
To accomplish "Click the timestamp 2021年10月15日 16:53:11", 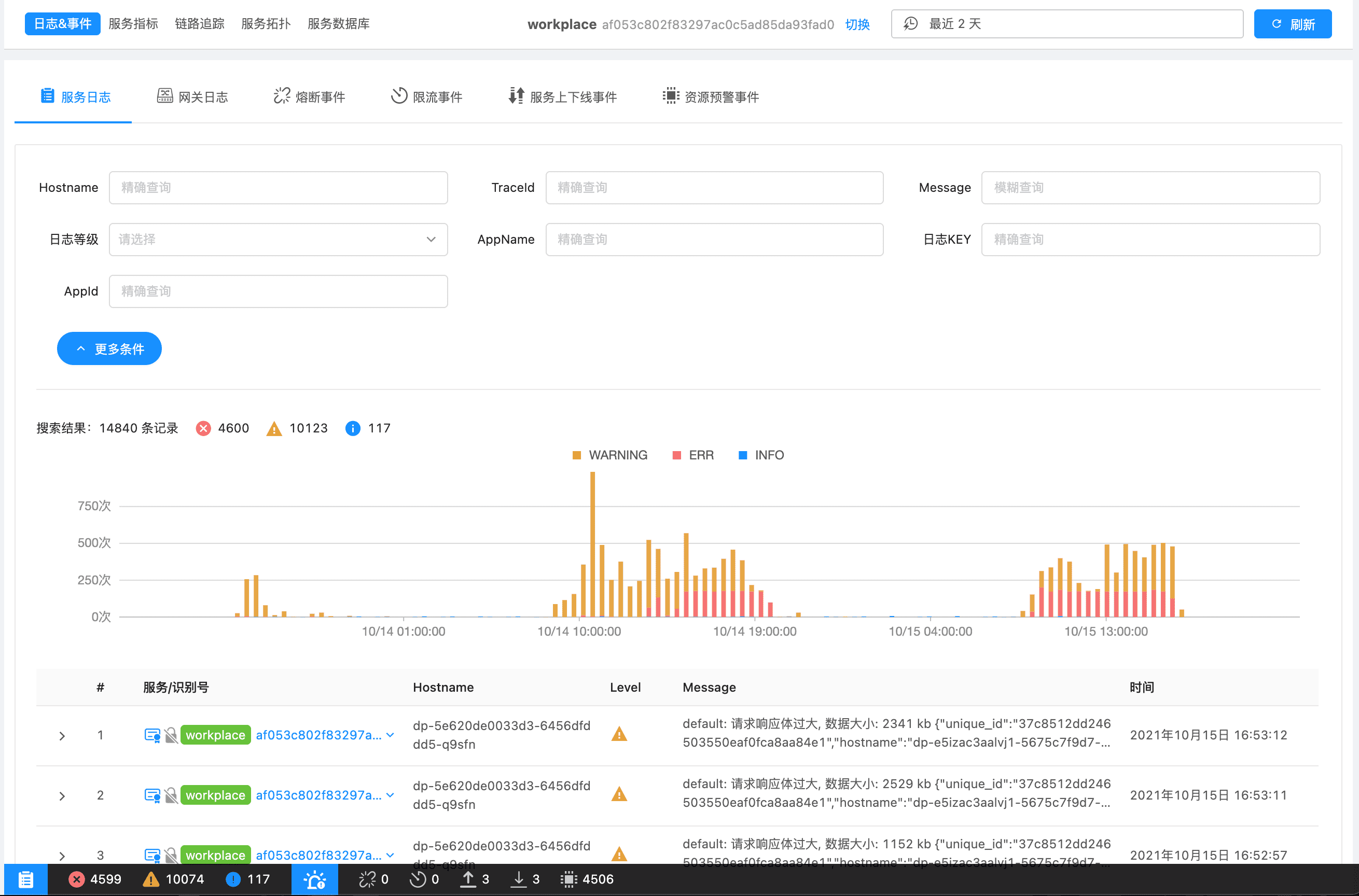I will [x=1209, y=795].
